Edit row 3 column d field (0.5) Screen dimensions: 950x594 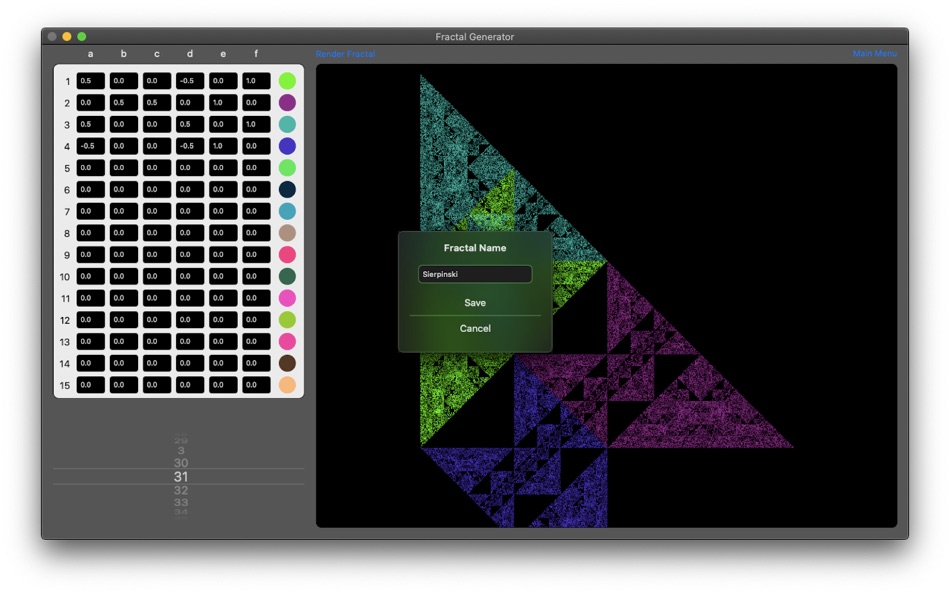point(190,124)
